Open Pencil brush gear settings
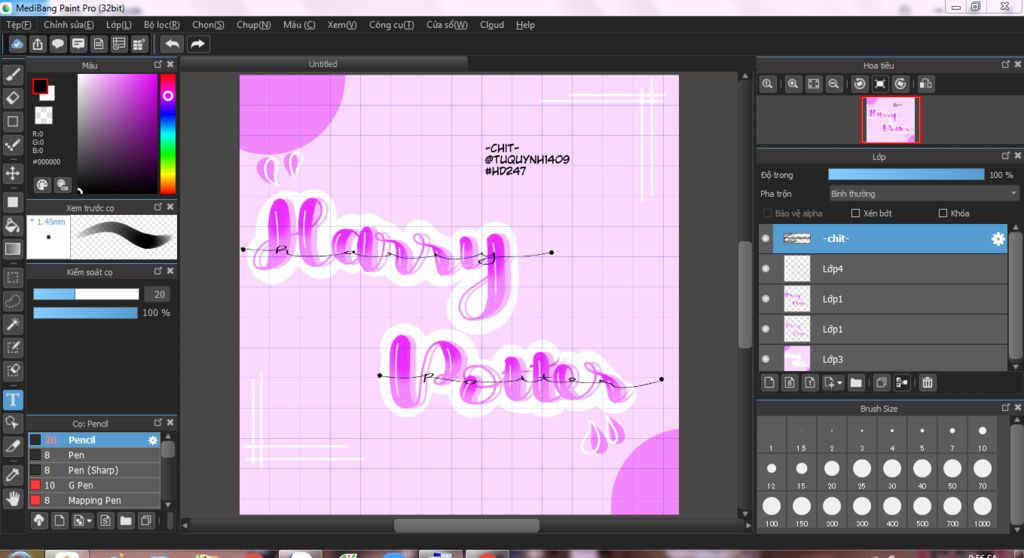Image resolution: width=1024 pixels, height=558 pixels. click(153, 440)
